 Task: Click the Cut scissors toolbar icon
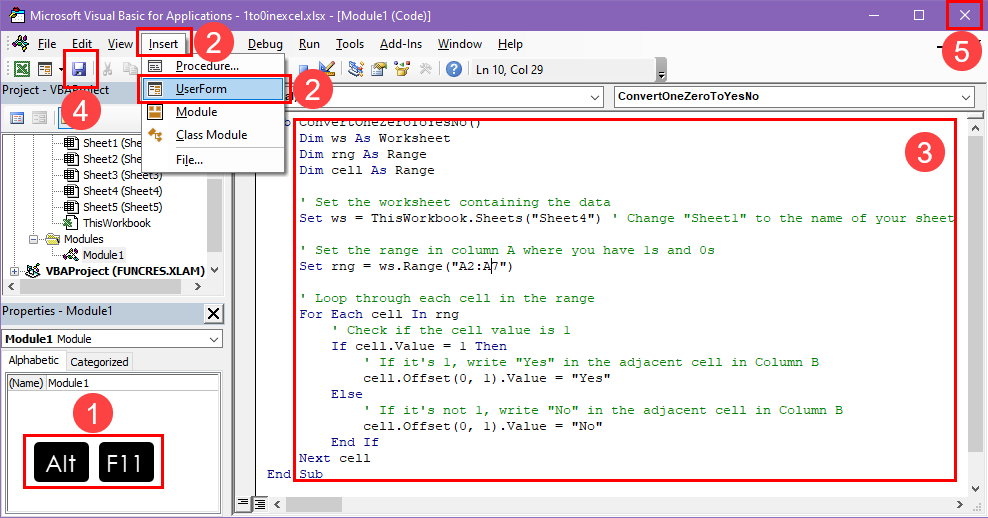click(108, 69)
